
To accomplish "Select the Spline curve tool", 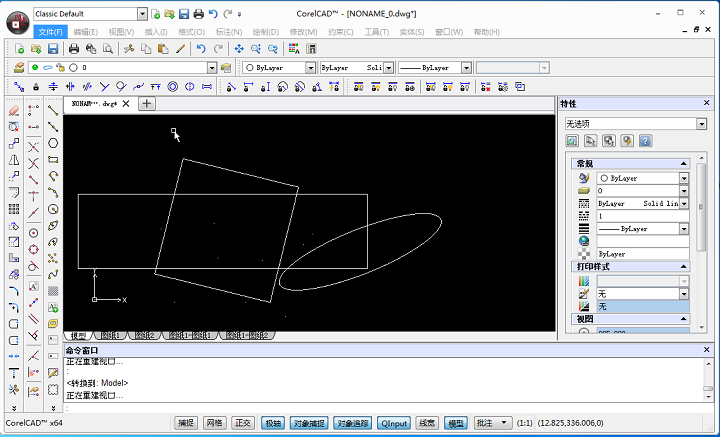I will point(53,275).
